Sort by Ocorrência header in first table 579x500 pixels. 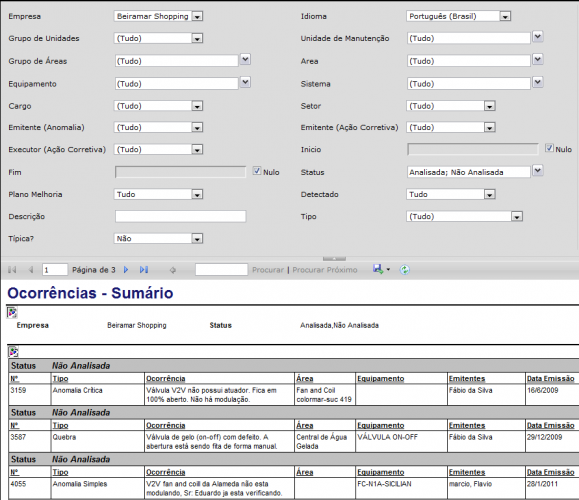click(x=166, y=379)
